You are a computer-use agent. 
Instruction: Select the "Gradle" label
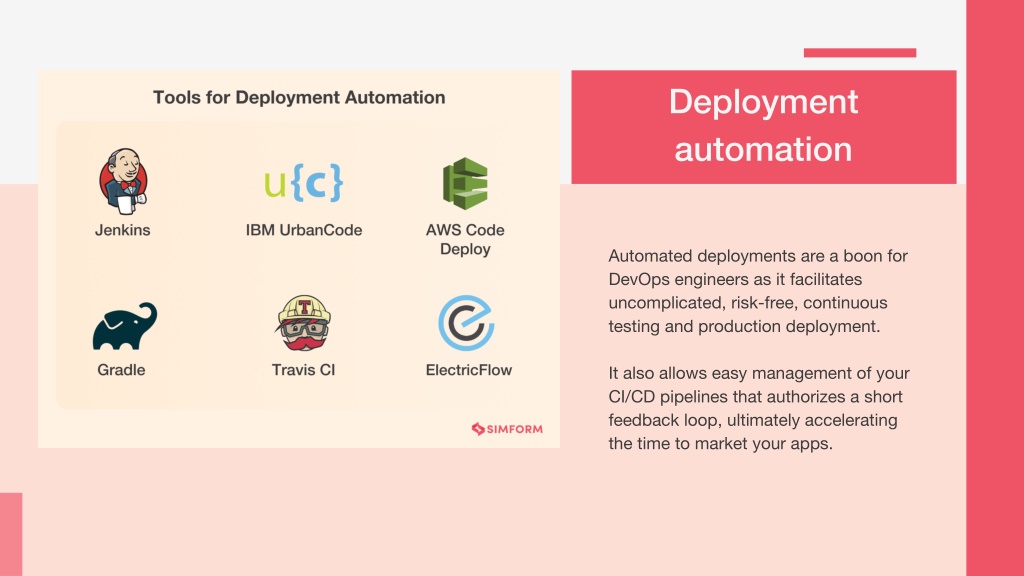[121, 370]
